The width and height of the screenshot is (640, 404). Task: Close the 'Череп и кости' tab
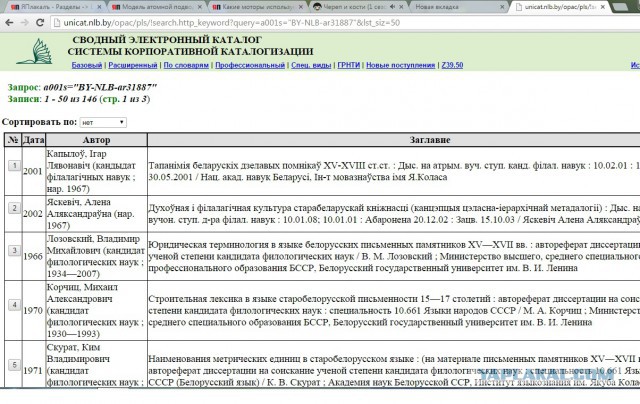click(x=401, y=7)
